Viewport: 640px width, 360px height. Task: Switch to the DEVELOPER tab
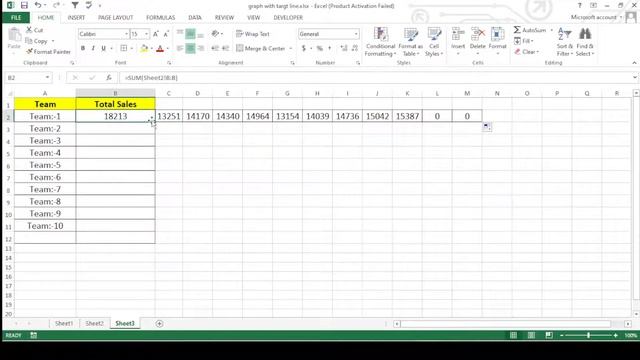tap(288, 18)
